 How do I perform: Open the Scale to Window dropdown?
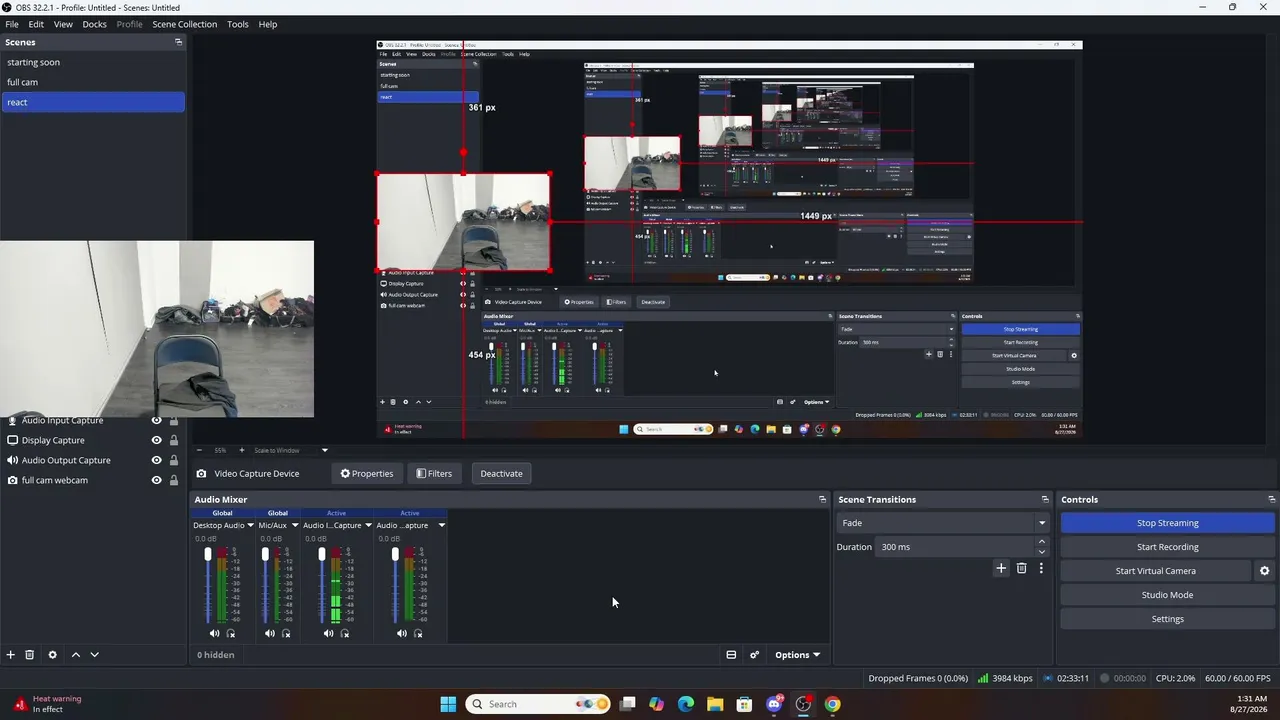pos(290,450)
